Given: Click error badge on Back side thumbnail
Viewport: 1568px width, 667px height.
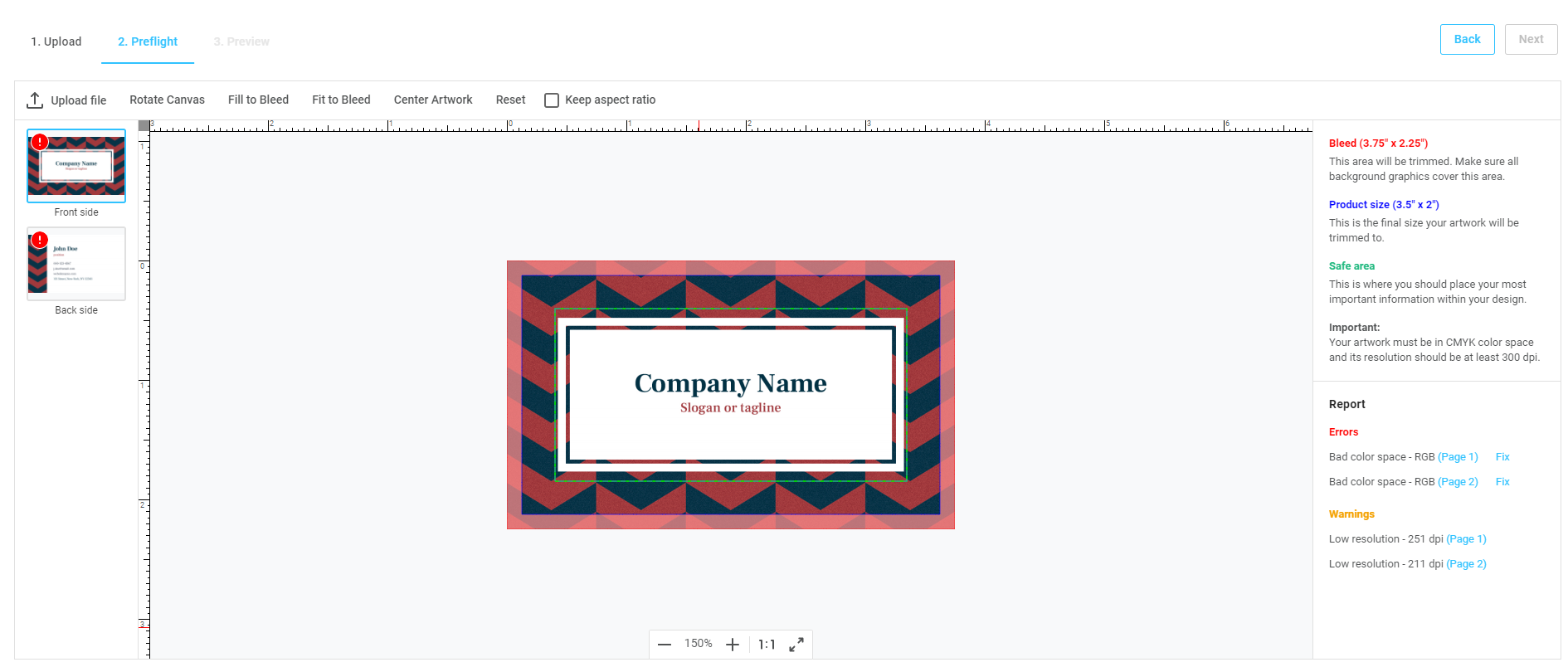Looking at the screenshot, I should click(x=40, y=240).
